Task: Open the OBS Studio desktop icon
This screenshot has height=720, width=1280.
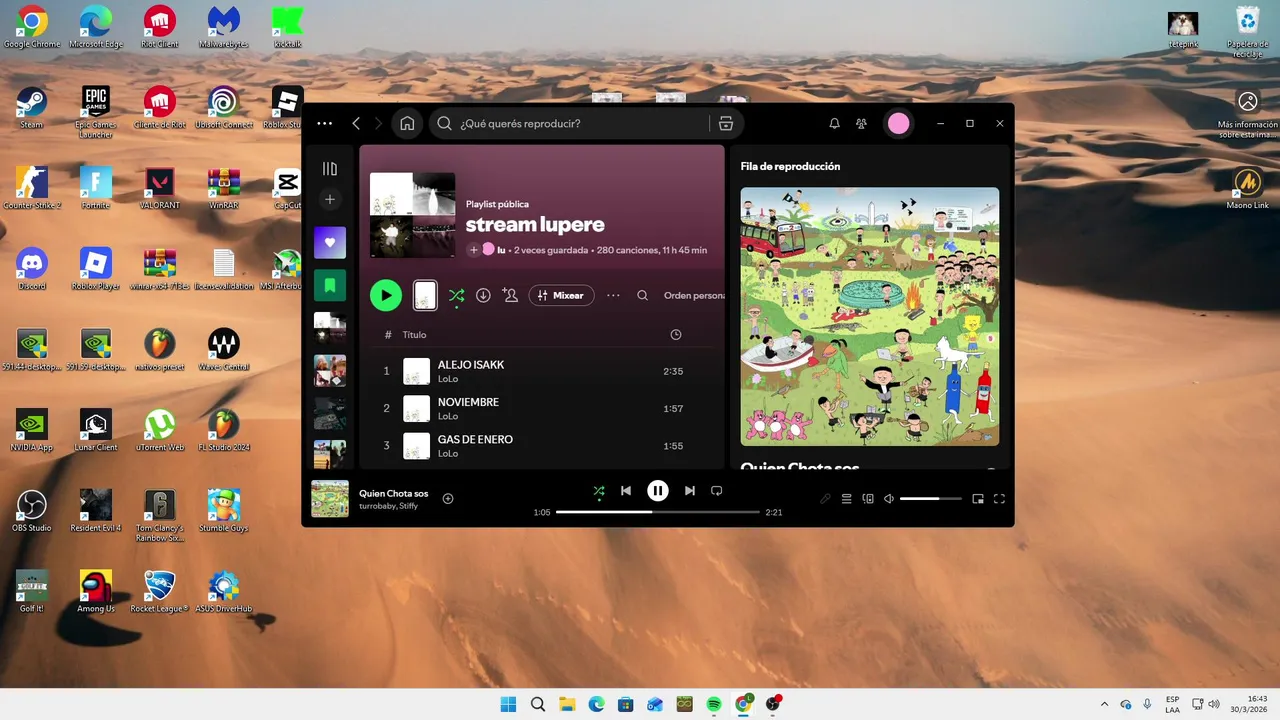Action: point(31,511)
